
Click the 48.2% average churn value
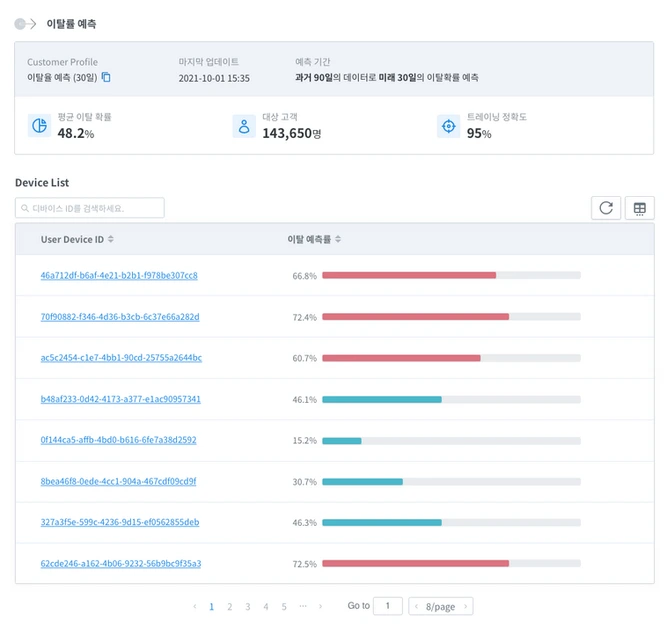[x=76, y=134]
